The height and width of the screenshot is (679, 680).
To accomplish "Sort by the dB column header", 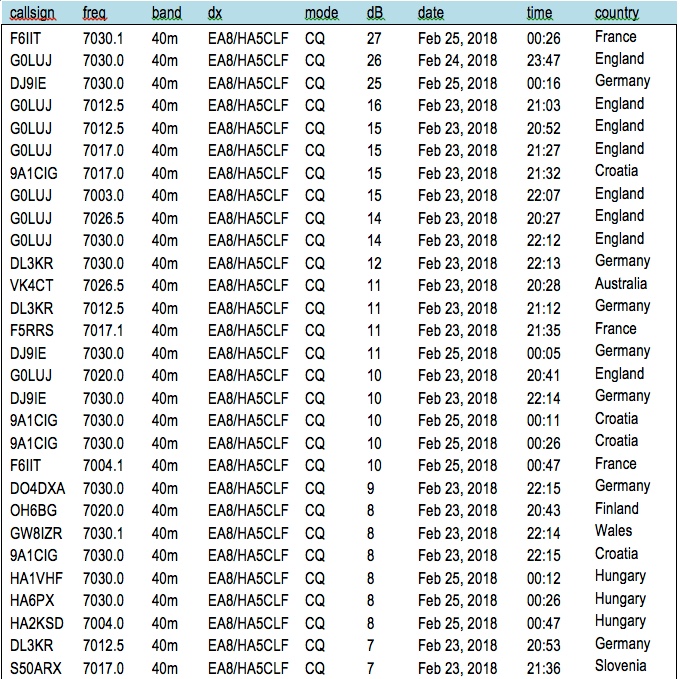I will [374, 13].
